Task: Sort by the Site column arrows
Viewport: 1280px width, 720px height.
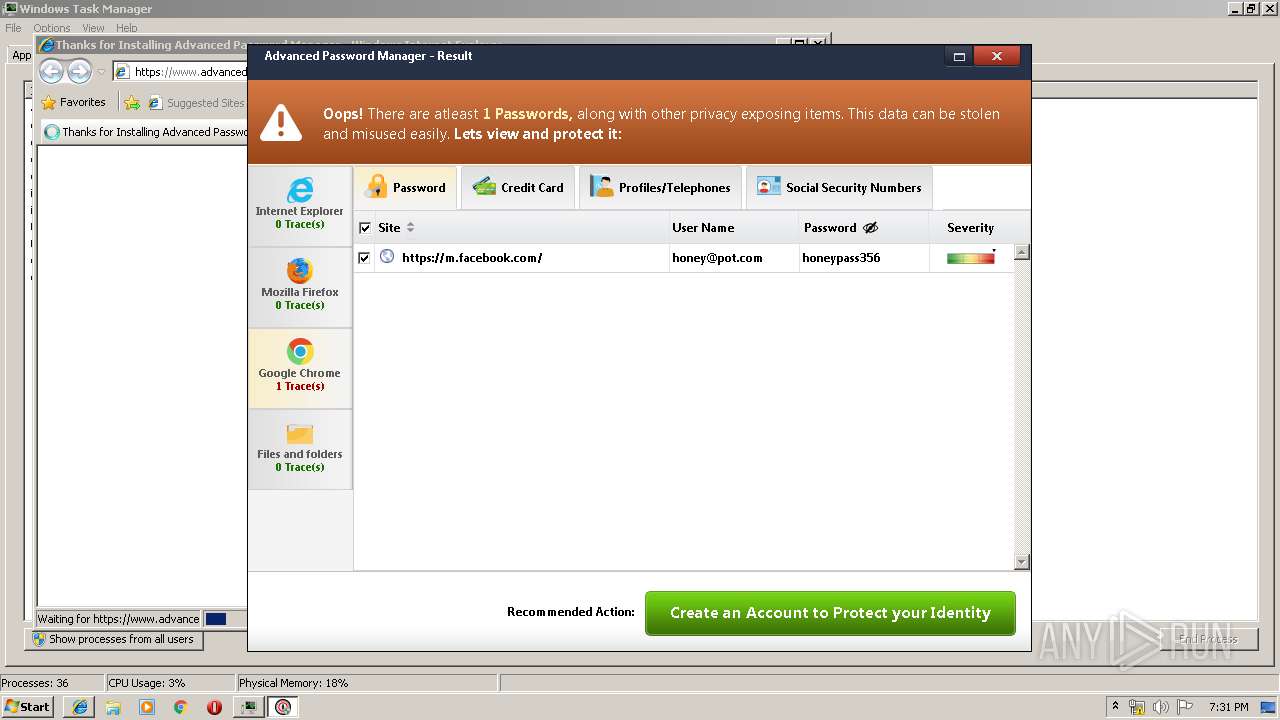Action: (x=410, y=228)
